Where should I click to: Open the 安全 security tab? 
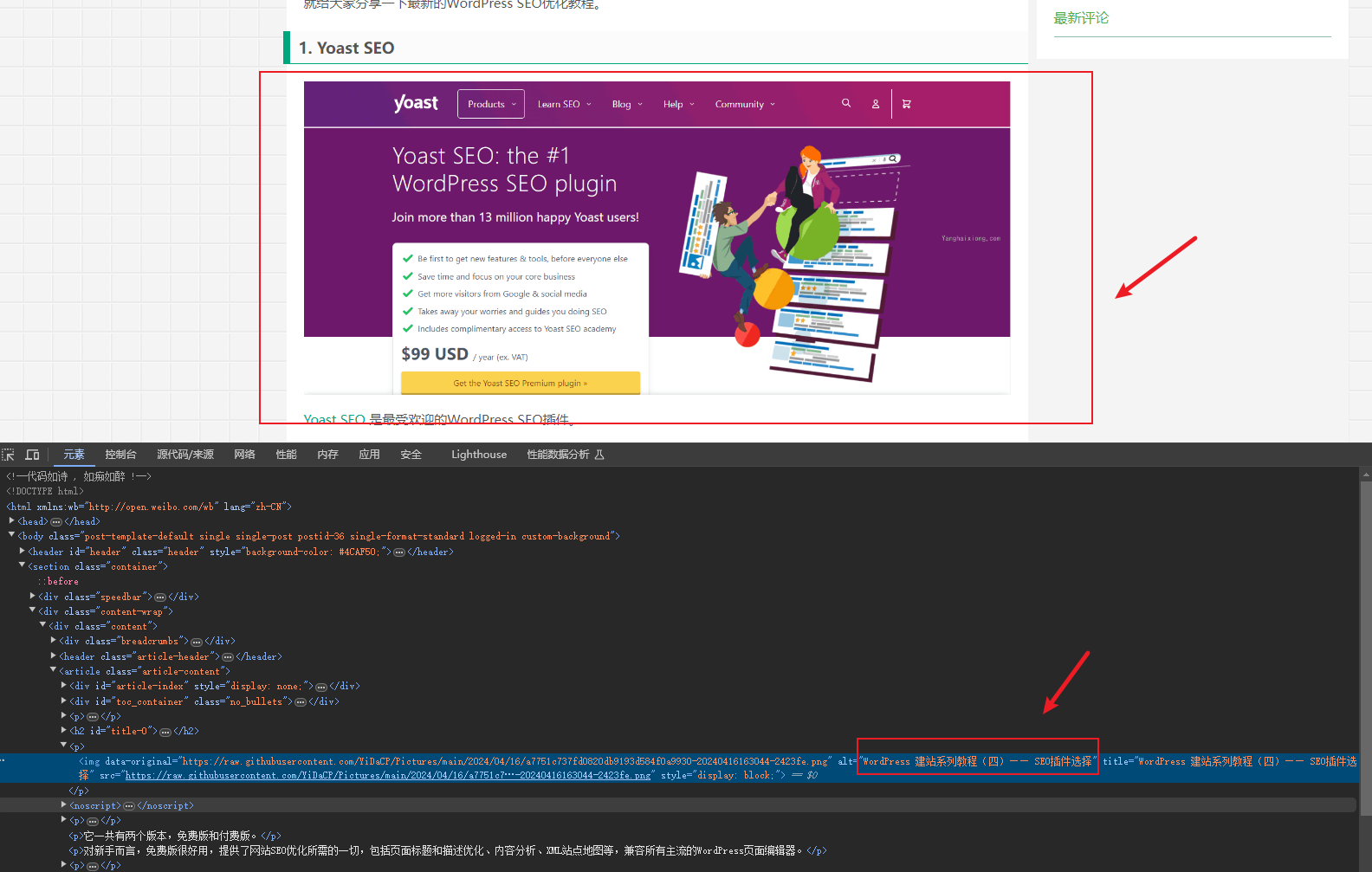[x=411, y=455]
